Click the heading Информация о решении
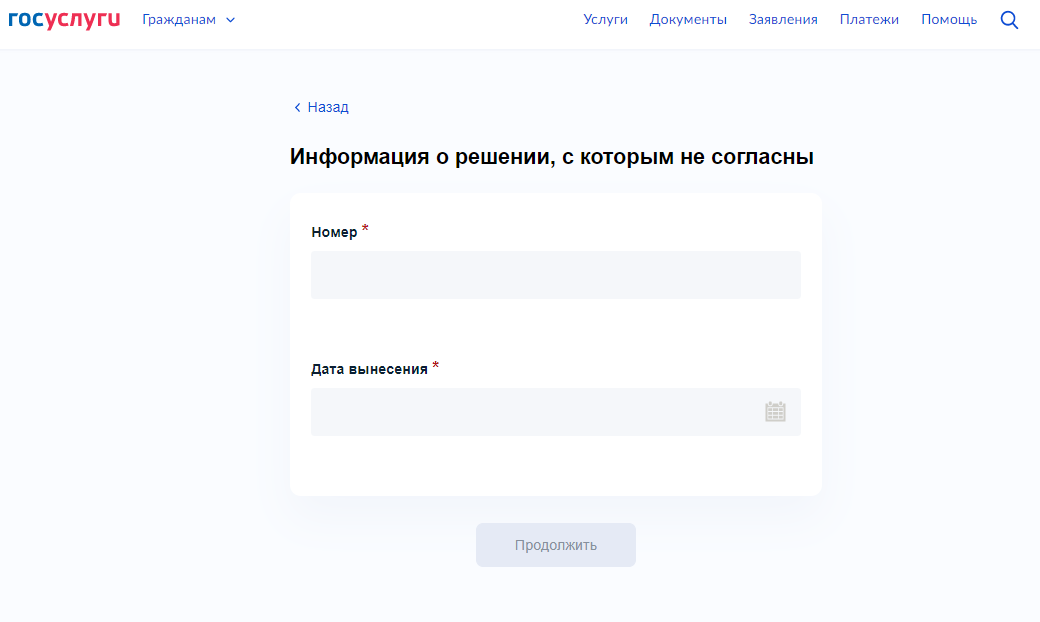Viewport: 1040px width, 622px height. click(551, 157)
